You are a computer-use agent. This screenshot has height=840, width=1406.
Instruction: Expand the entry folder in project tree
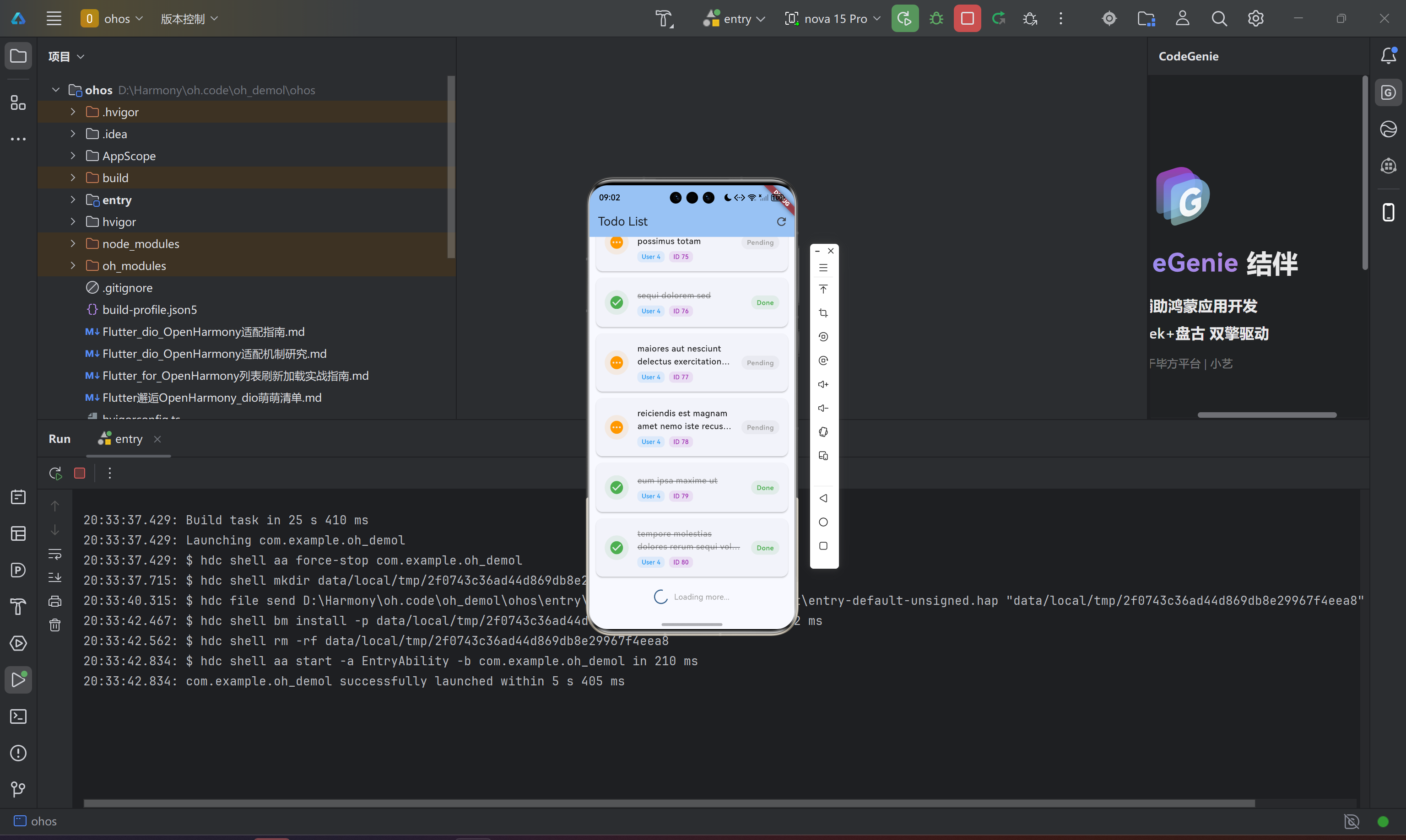coord(73,200)
